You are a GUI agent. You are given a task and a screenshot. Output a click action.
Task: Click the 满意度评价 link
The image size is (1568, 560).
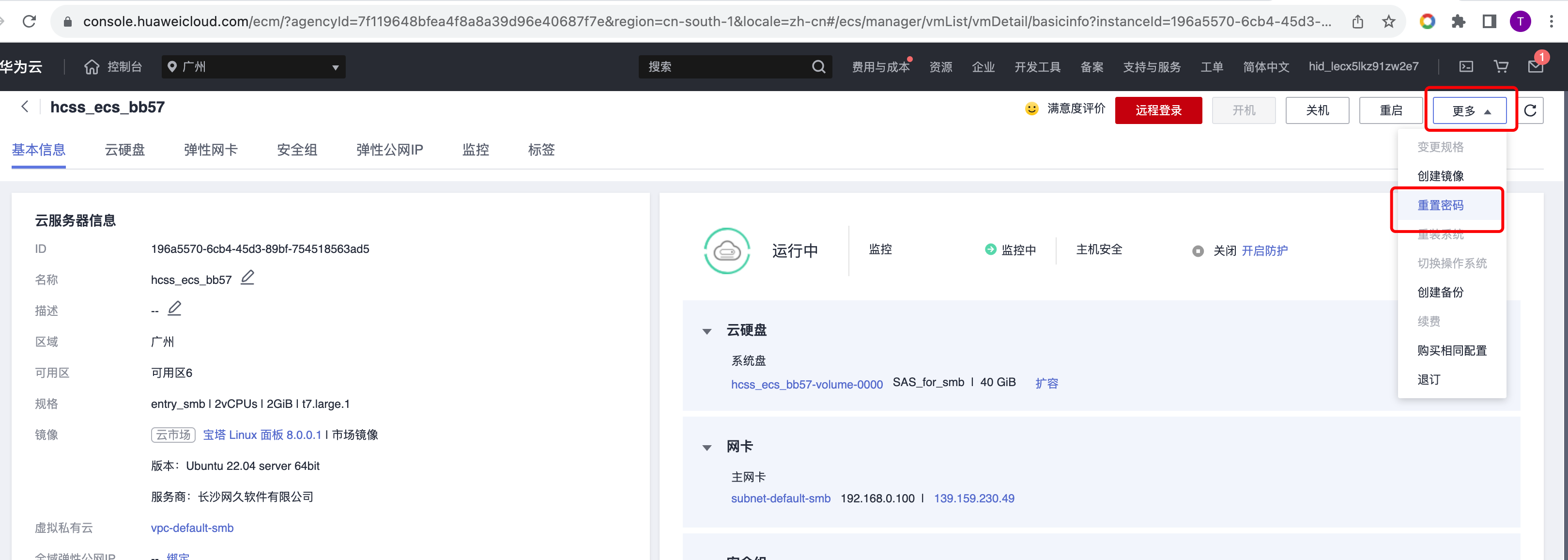click(1076, 109)
